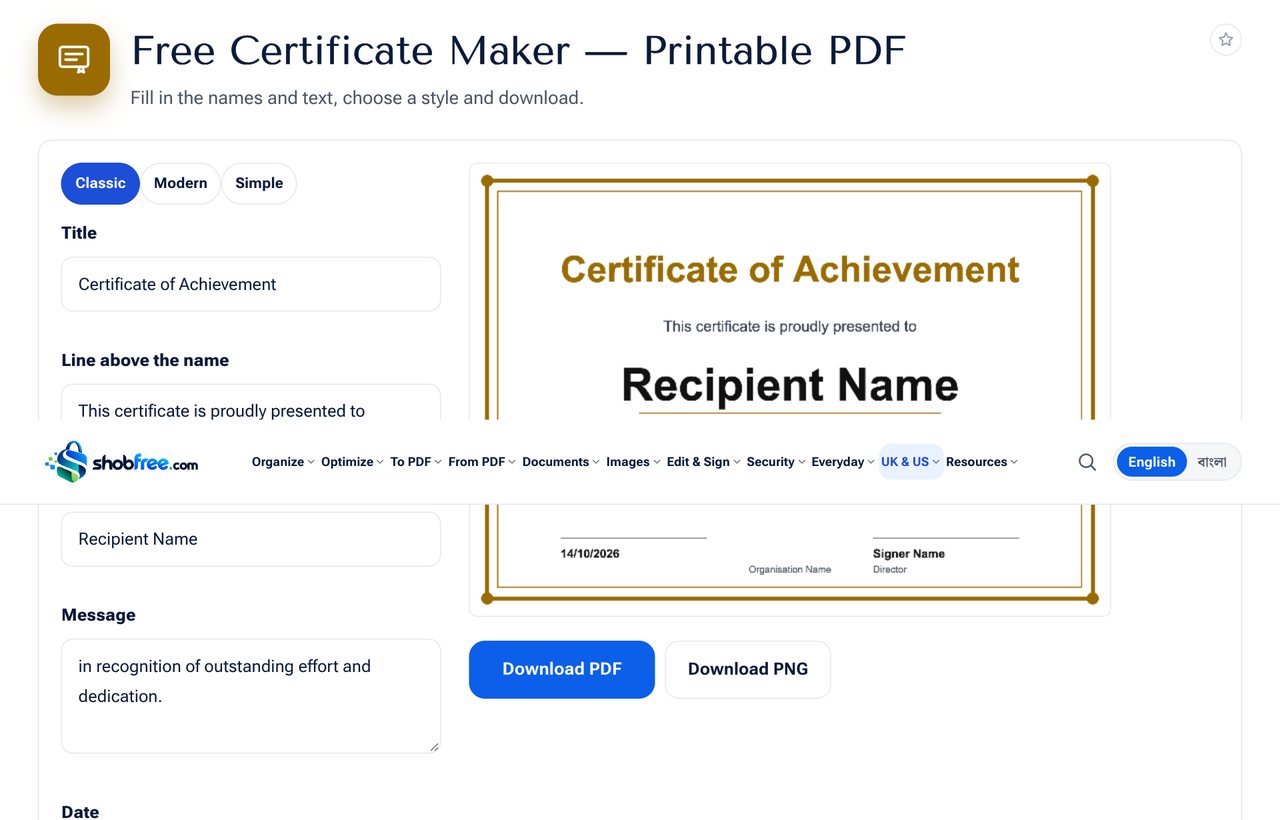Click into the Message text area
The image size is (1280, 820).
coord(251,696)
